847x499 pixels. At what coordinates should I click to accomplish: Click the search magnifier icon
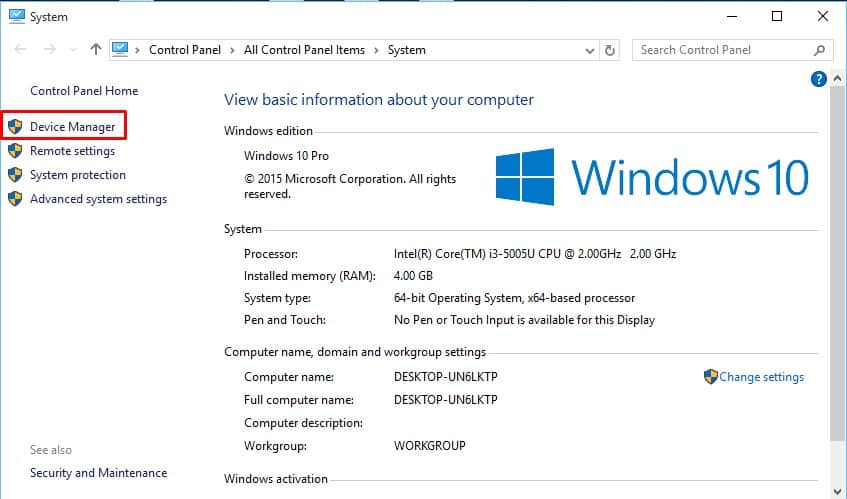coord(819,50)
